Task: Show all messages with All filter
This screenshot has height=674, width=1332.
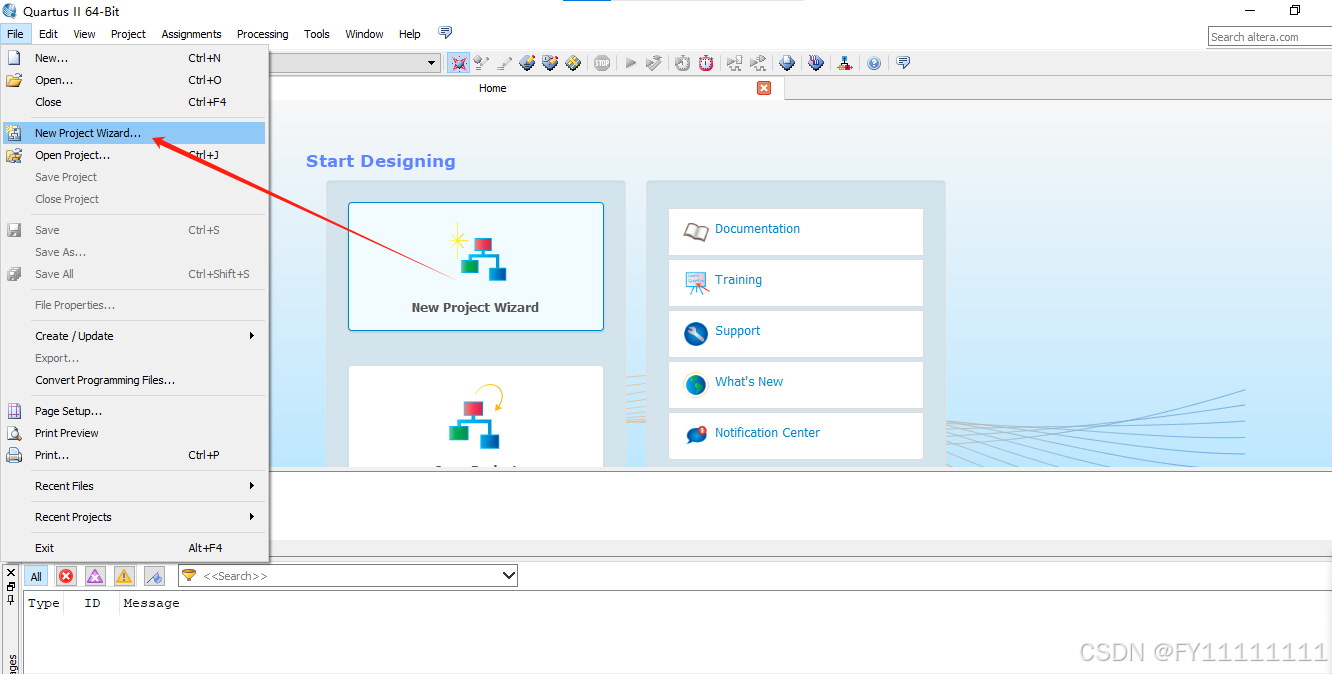Action: coord(36,576)
